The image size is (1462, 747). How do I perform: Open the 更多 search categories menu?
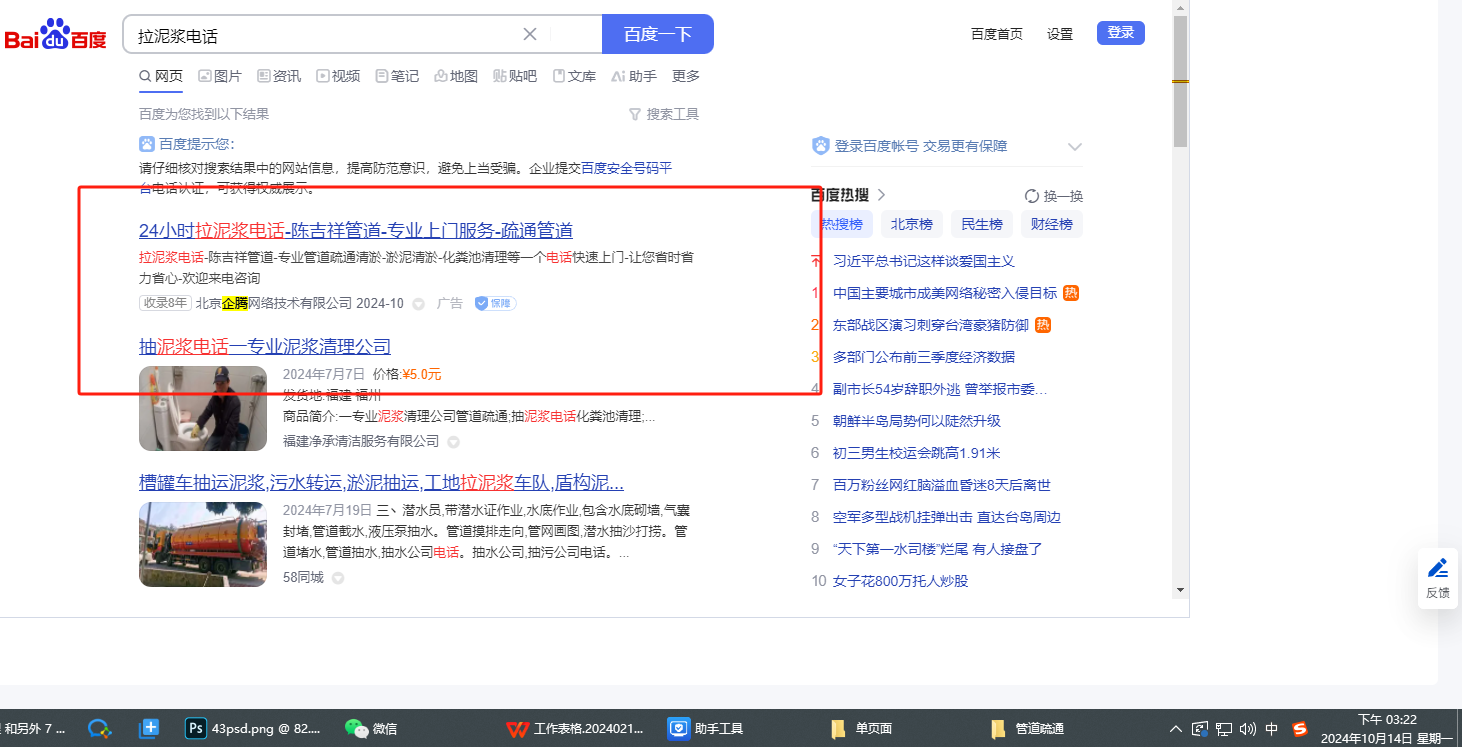coord(686,76)
